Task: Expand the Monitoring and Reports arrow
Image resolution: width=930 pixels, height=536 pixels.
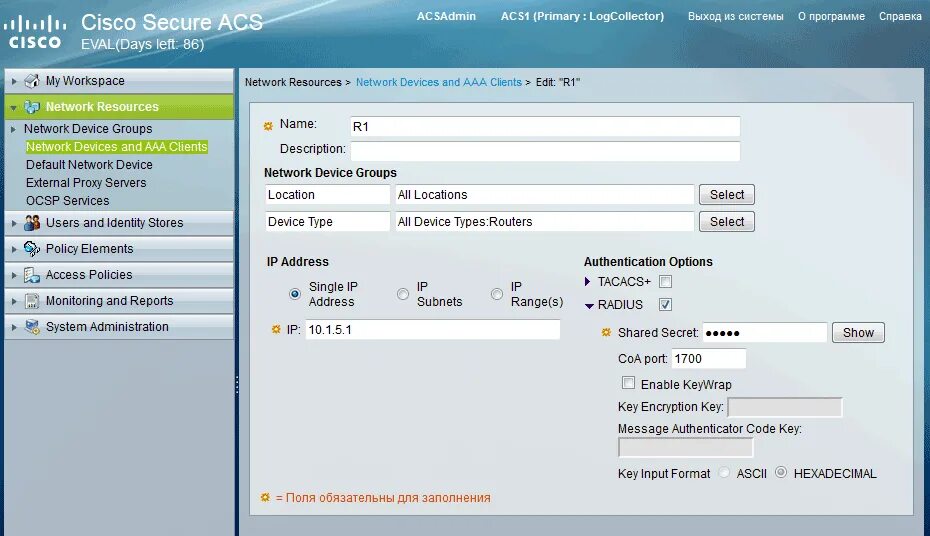Action: [14, 301]
